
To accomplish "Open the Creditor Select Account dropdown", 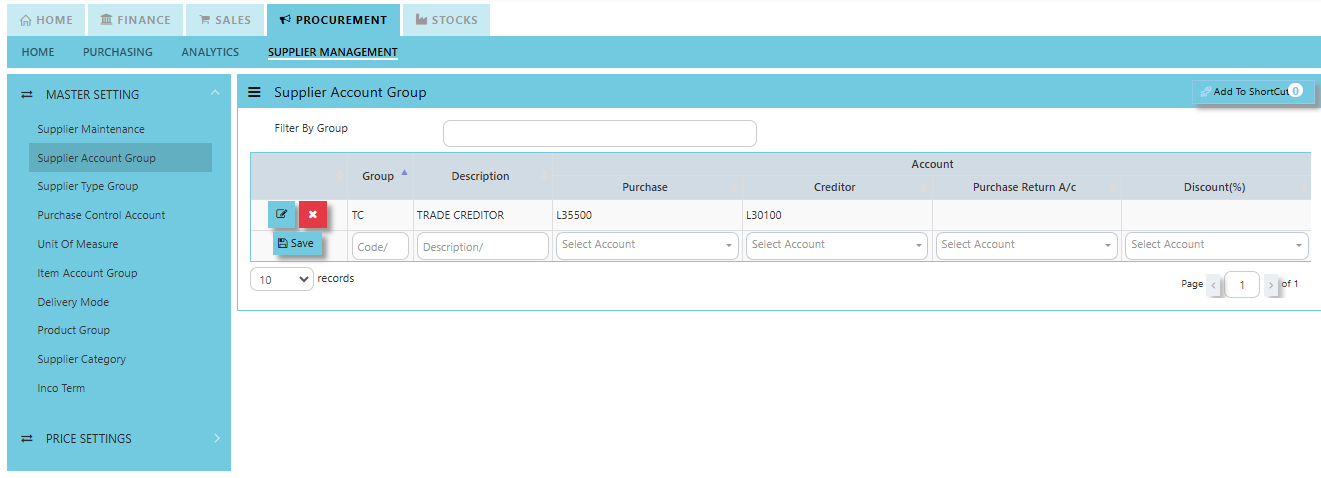I will click(x=837, y=245).
